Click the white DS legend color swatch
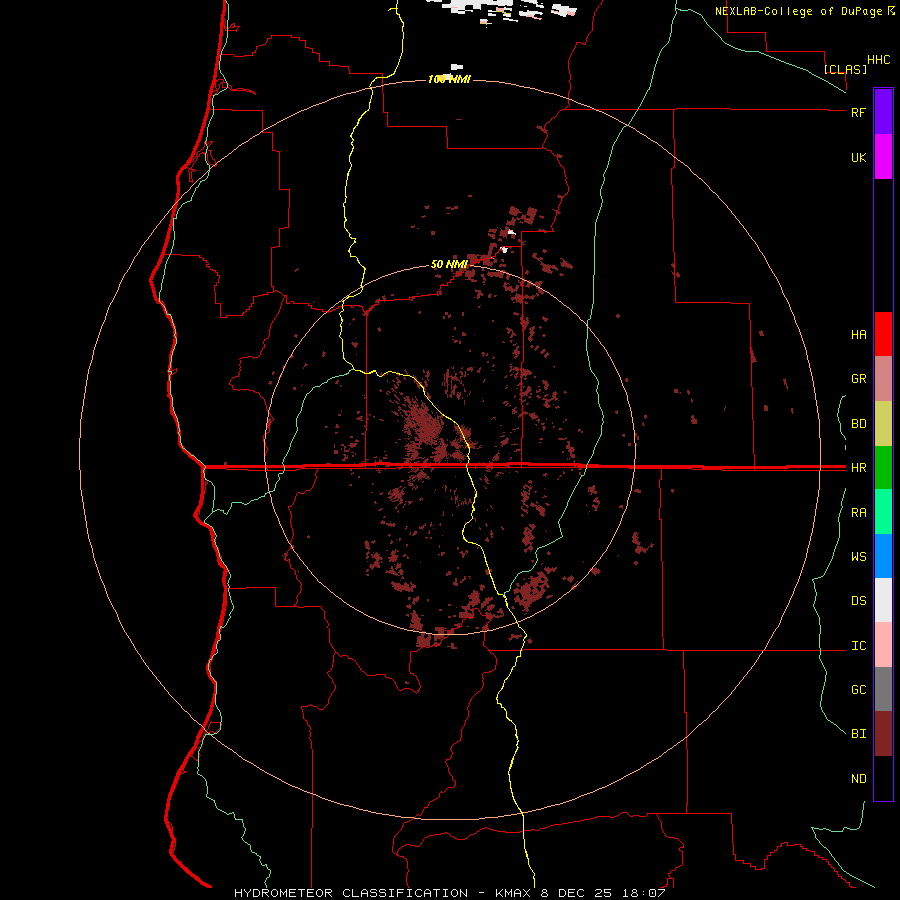The image size is (900, 900). coord(883,600)
